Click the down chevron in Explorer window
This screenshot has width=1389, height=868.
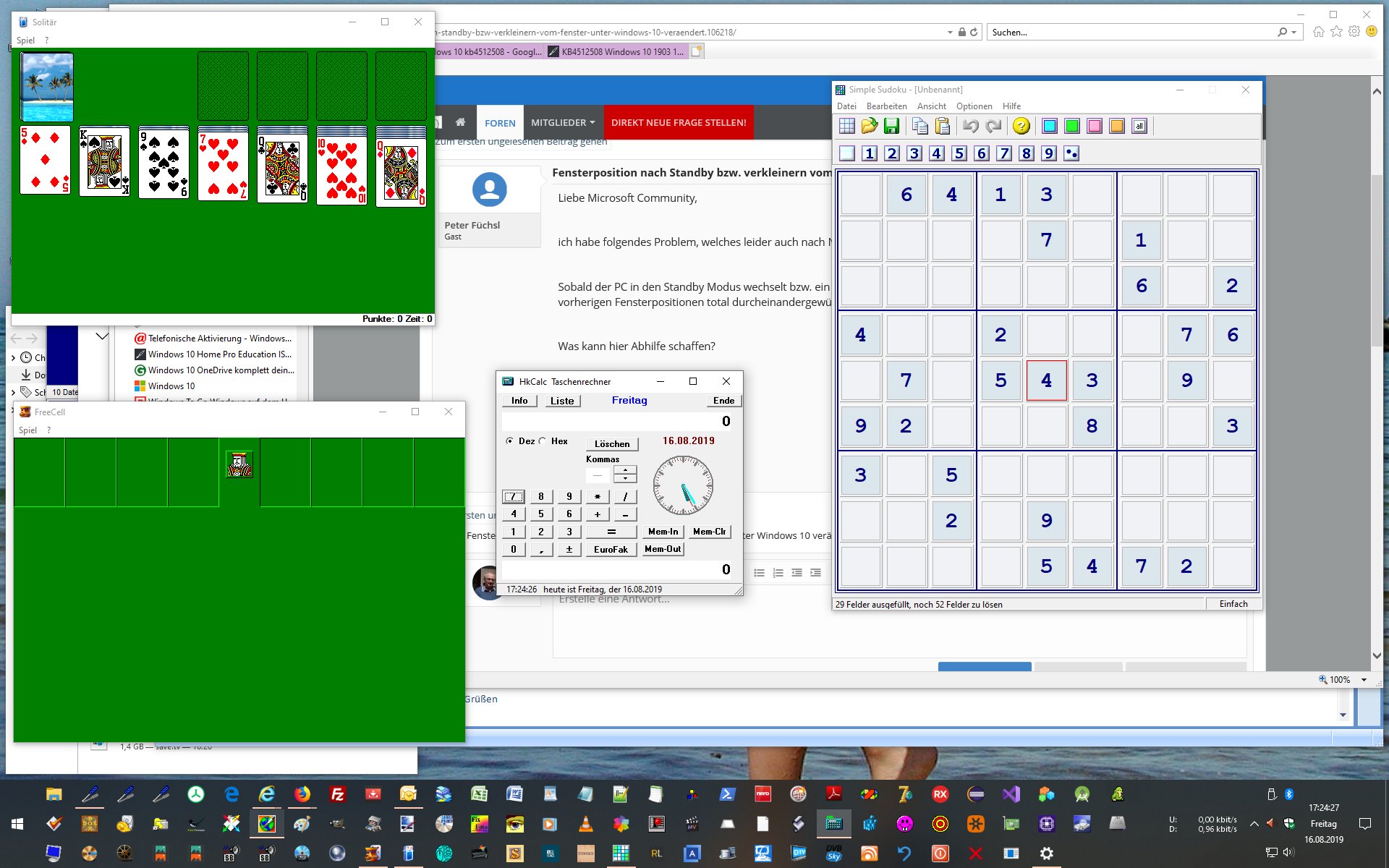[x=102, y=336]
